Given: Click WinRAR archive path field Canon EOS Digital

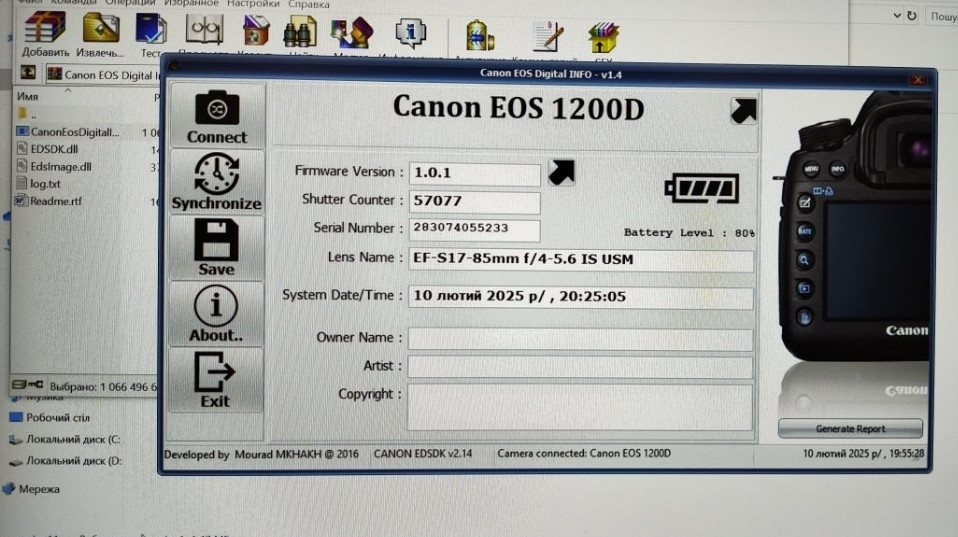Looking at the screenshot, I should click(x=103, y=75).
